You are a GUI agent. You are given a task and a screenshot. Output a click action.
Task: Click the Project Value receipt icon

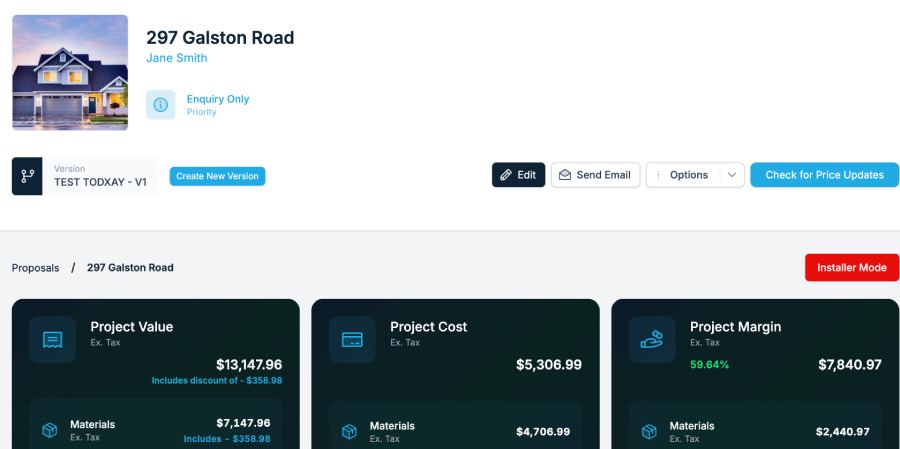pos(52,340)
